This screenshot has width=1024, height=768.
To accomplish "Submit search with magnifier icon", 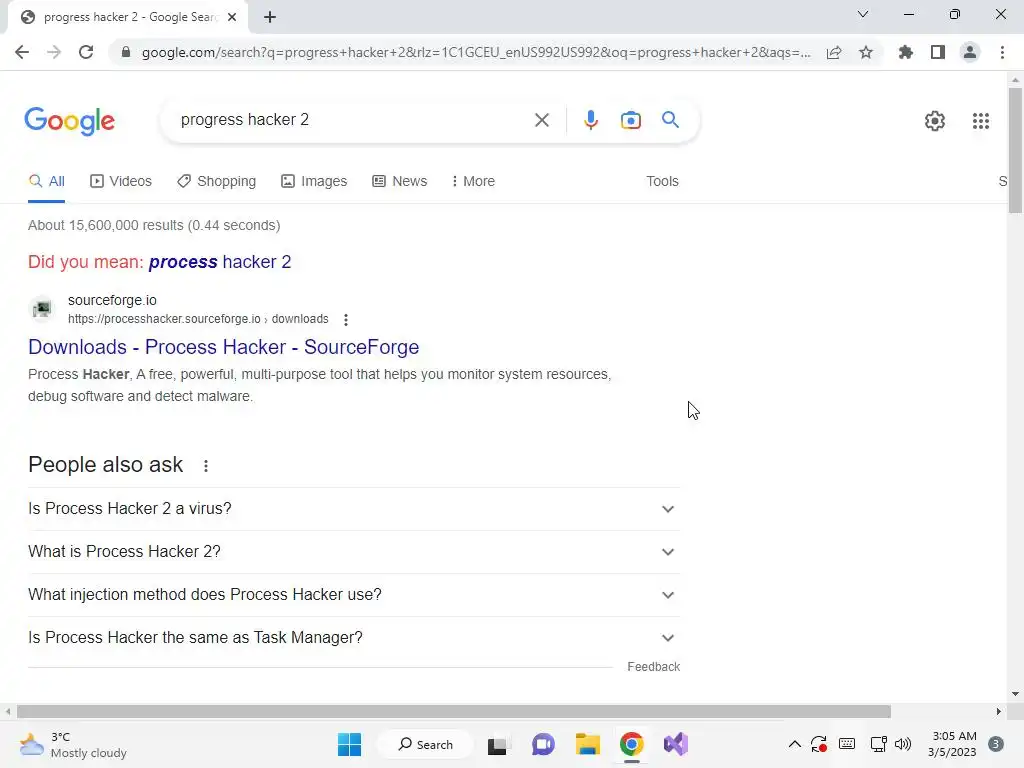I will (670, 120).
